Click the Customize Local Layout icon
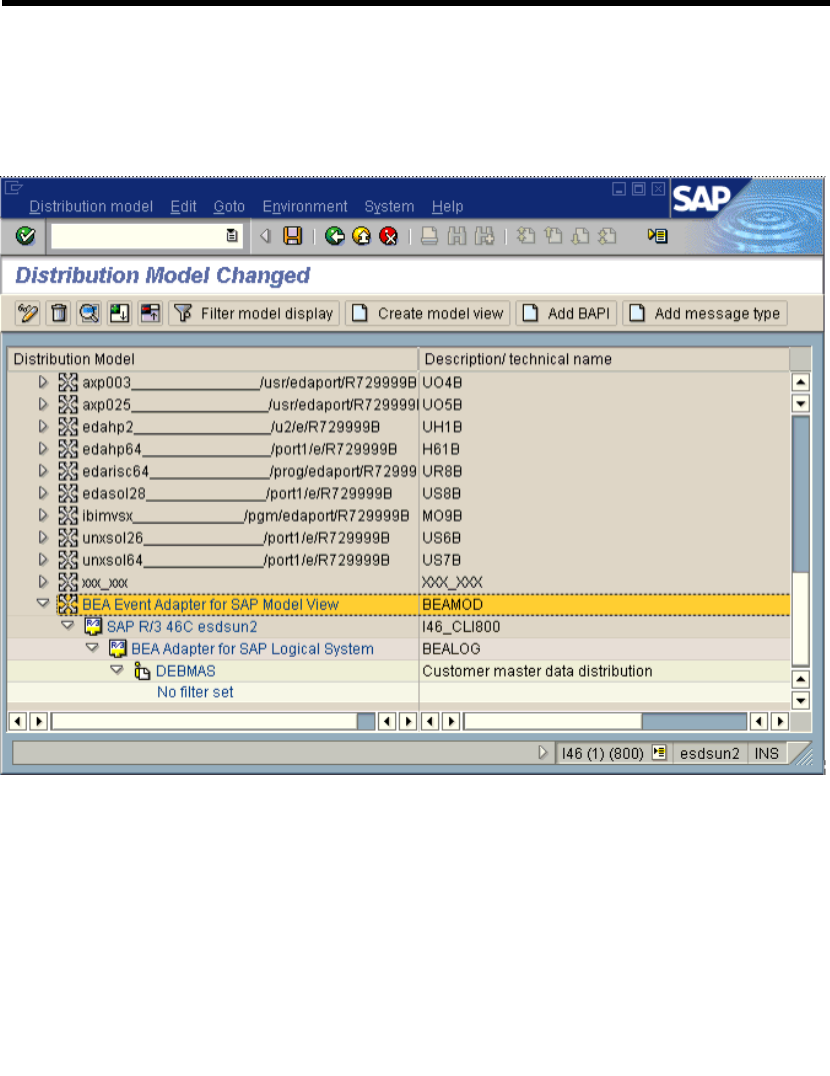This screenshot has height=1076, width=830. pyautogui.click(x=657, y=236)
